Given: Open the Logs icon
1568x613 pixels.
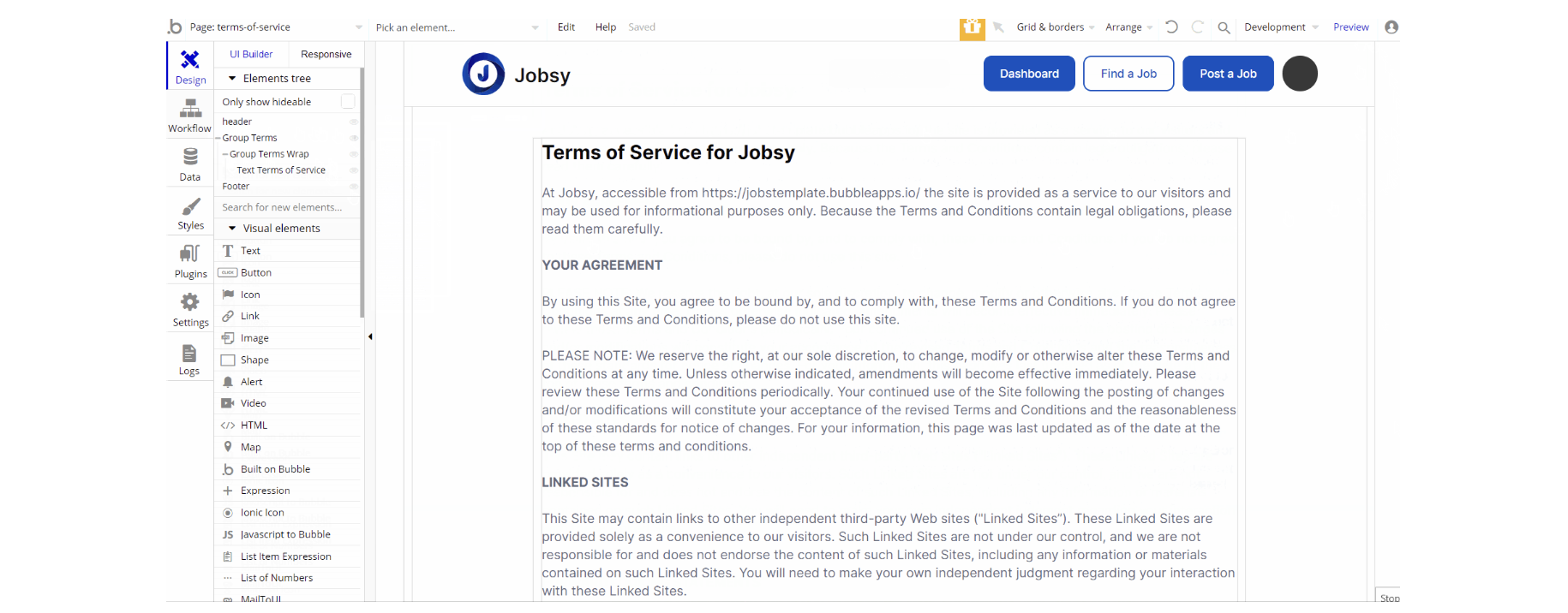Looking at the screenshot, I should pyautogui.click(x=189, y=354).
